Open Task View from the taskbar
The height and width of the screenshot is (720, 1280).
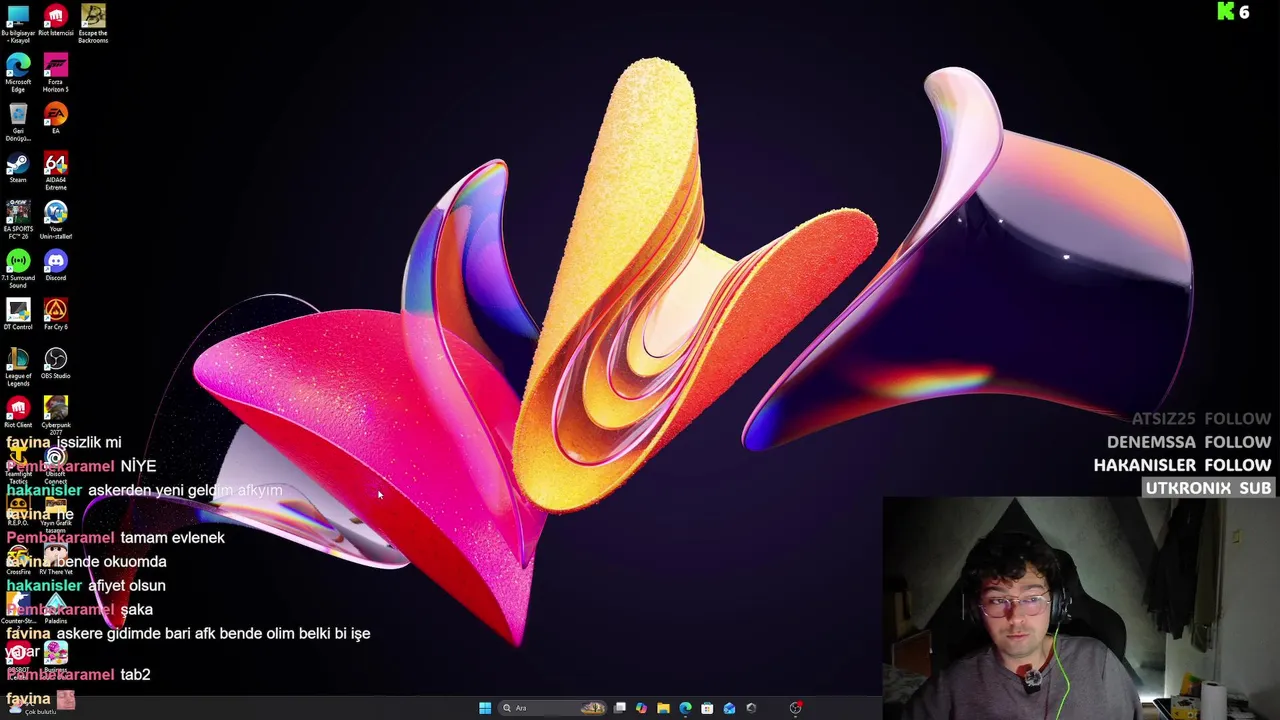[x=620, y=708]
